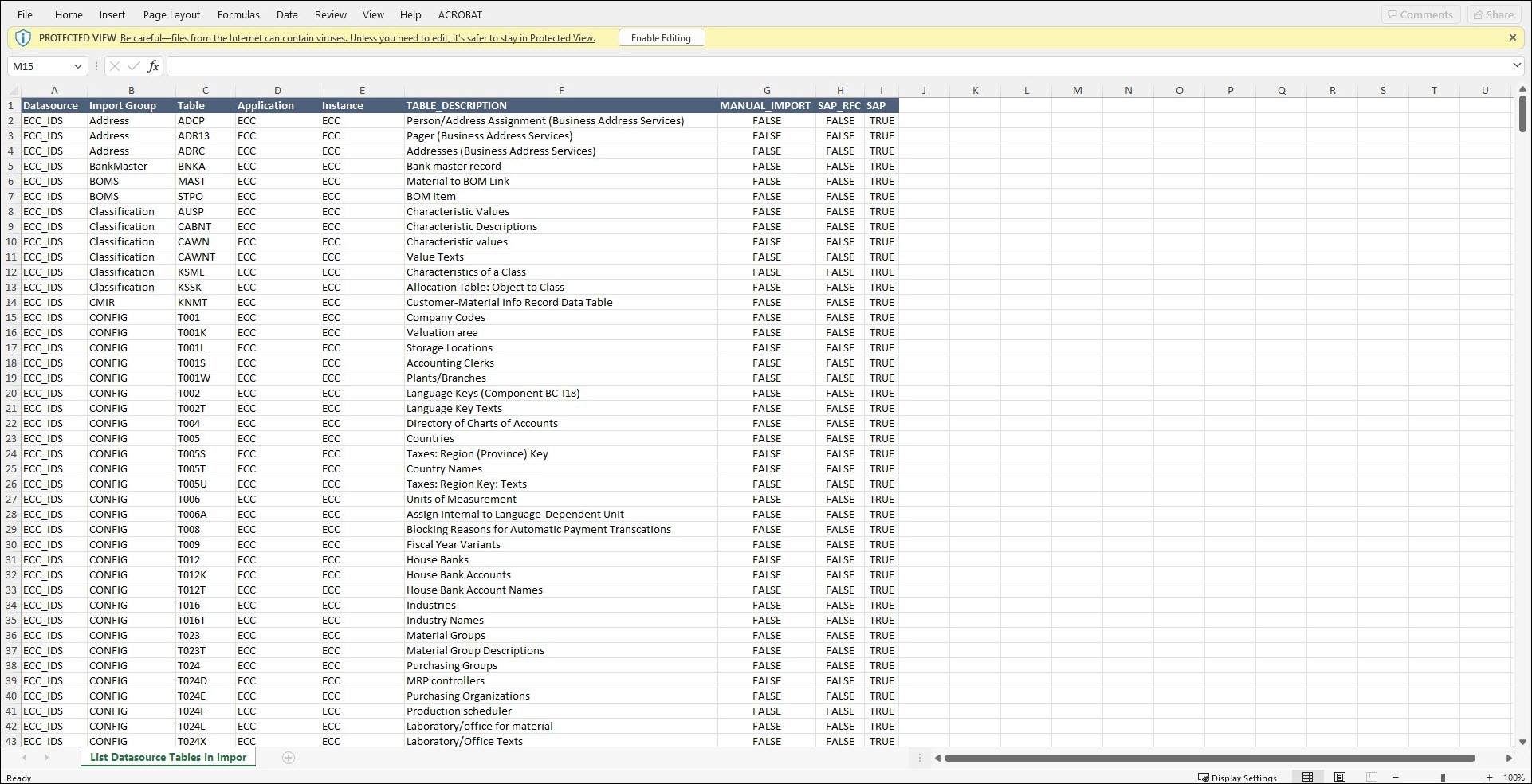Click the Comments button
Screen dimensions: 1532x784
click(1420, 14)
